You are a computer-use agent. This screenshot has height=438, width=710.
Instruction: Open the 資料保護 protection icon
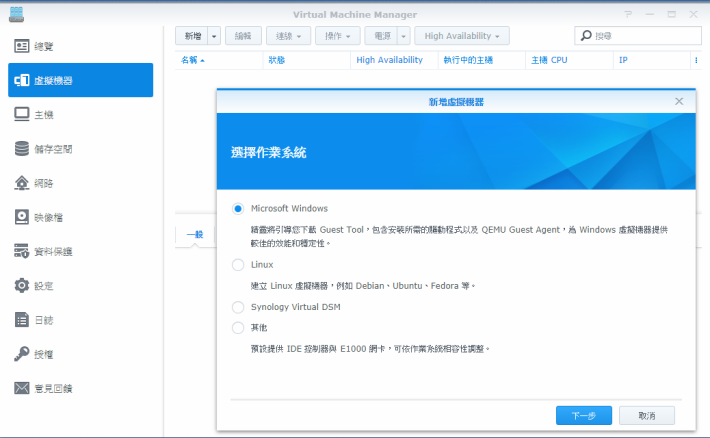[x=21, y=251]
